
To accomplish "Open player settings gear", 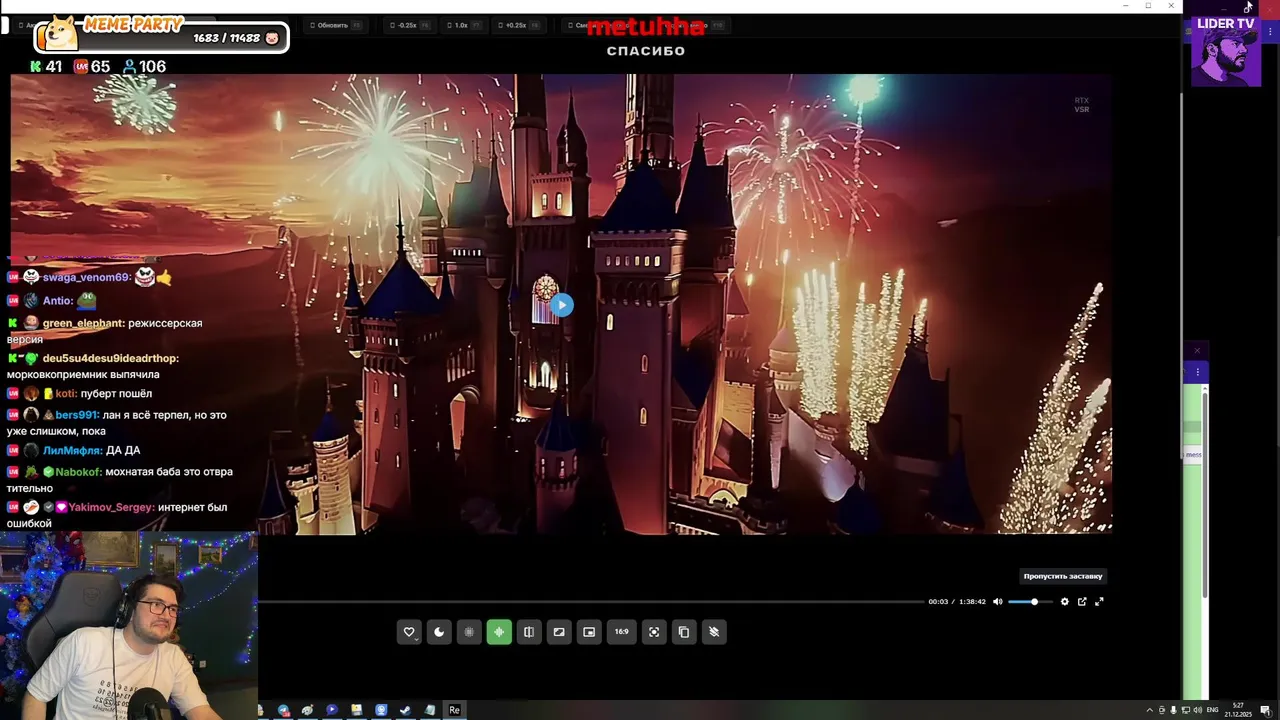I will 1065,602.
